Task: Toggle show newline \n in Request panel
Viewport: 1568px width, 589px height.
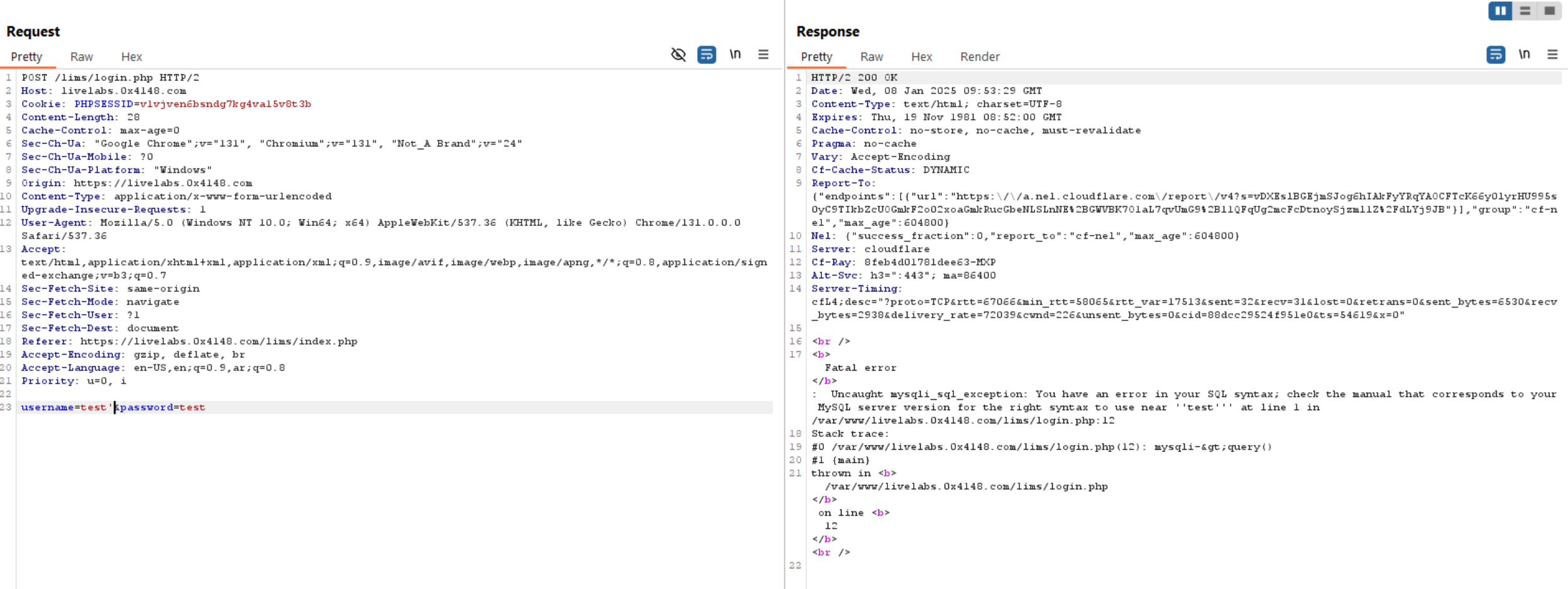Action: (x=735, y=55)
